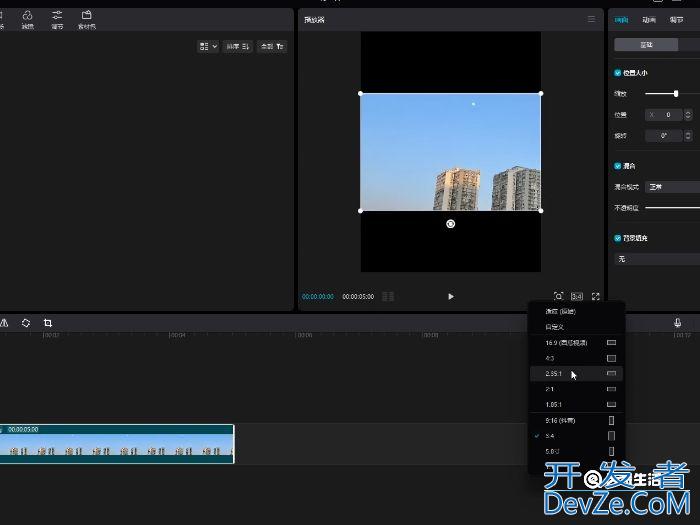This screenshot has height=525, width=700.
Task: Toggle the Position and Size checkbox
Action: point(617,73)
